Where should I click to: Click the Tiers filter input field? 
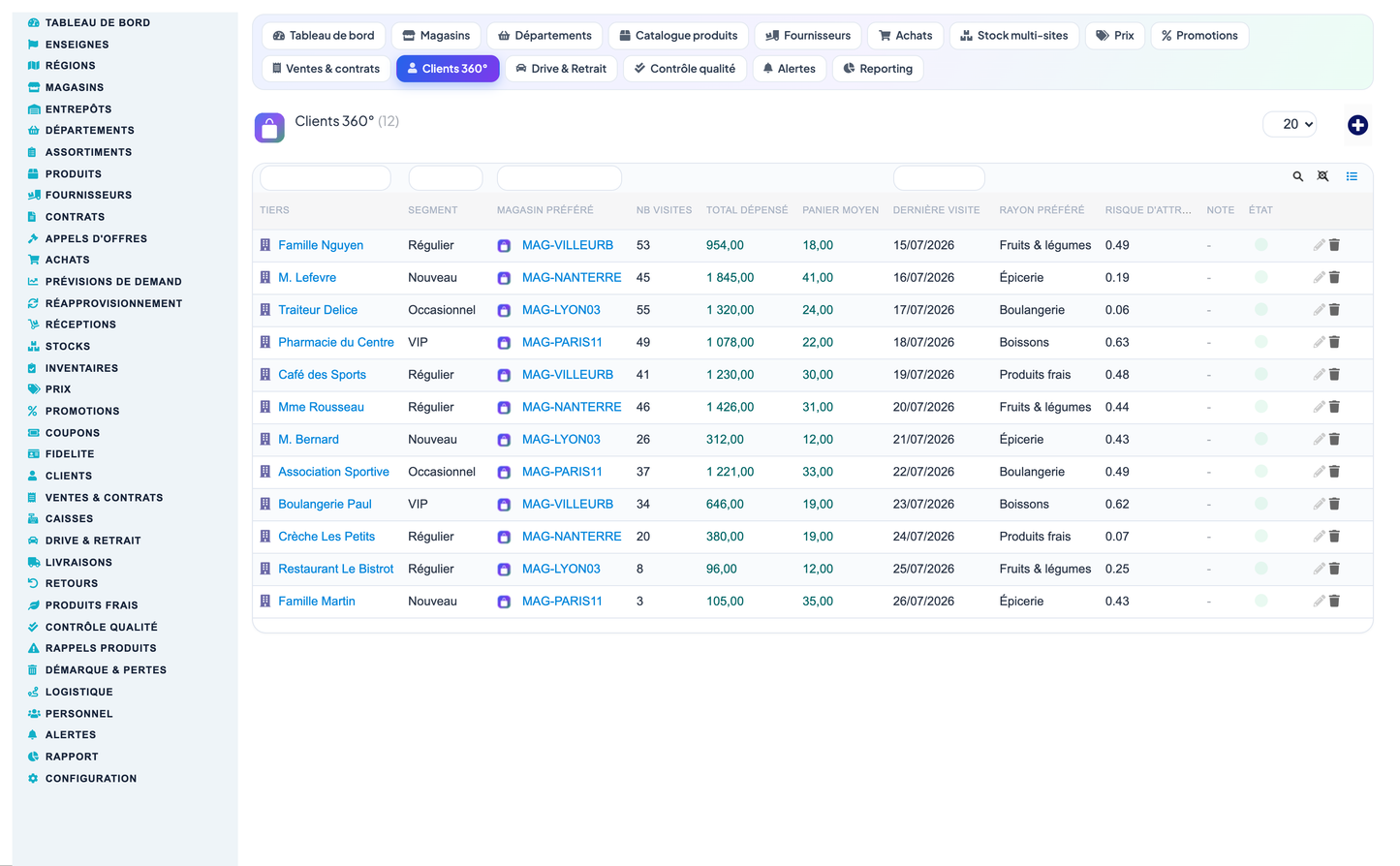(x=326, y=178)
